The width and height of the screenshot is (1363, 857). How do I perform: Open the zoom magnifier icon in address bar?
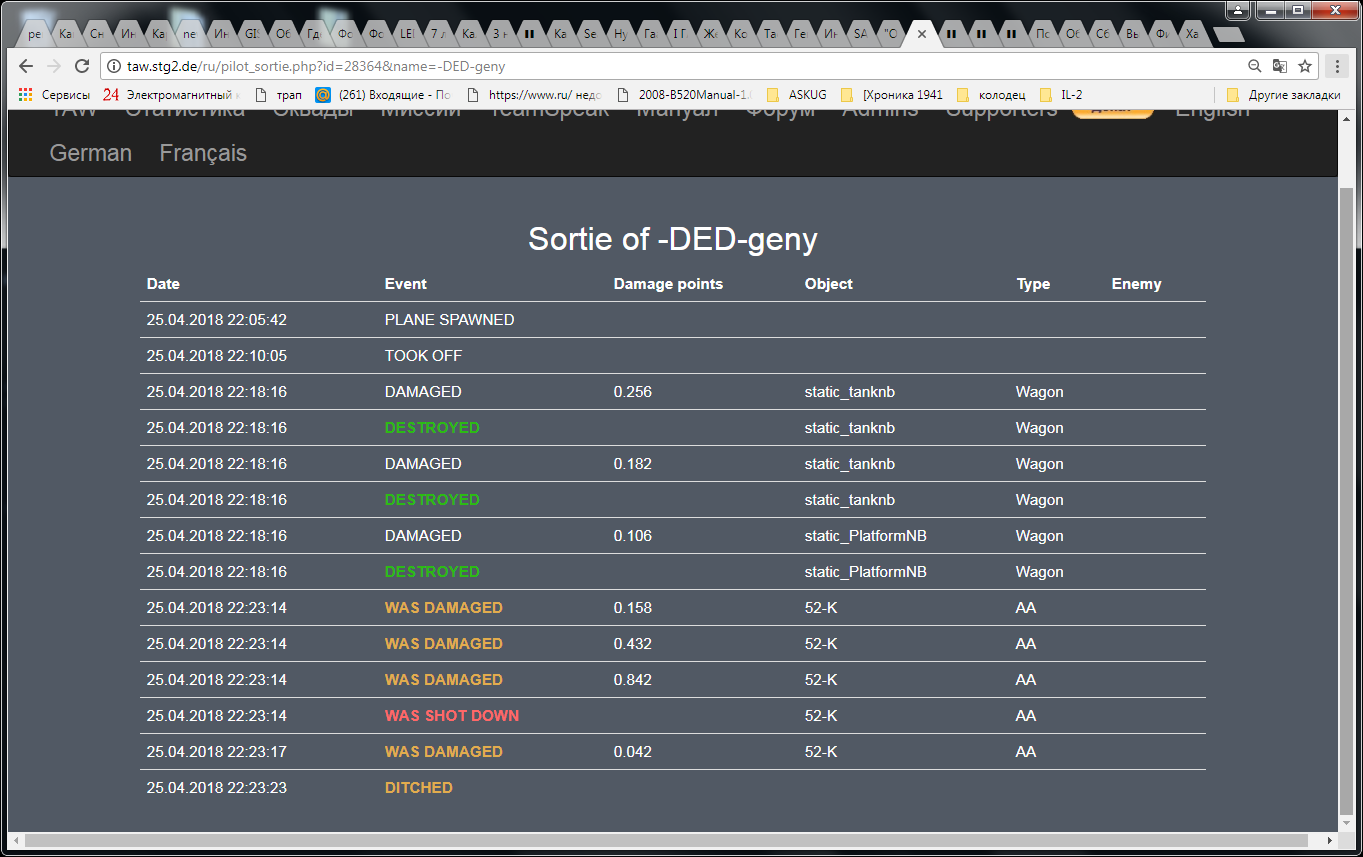(x=1254, y=66)
